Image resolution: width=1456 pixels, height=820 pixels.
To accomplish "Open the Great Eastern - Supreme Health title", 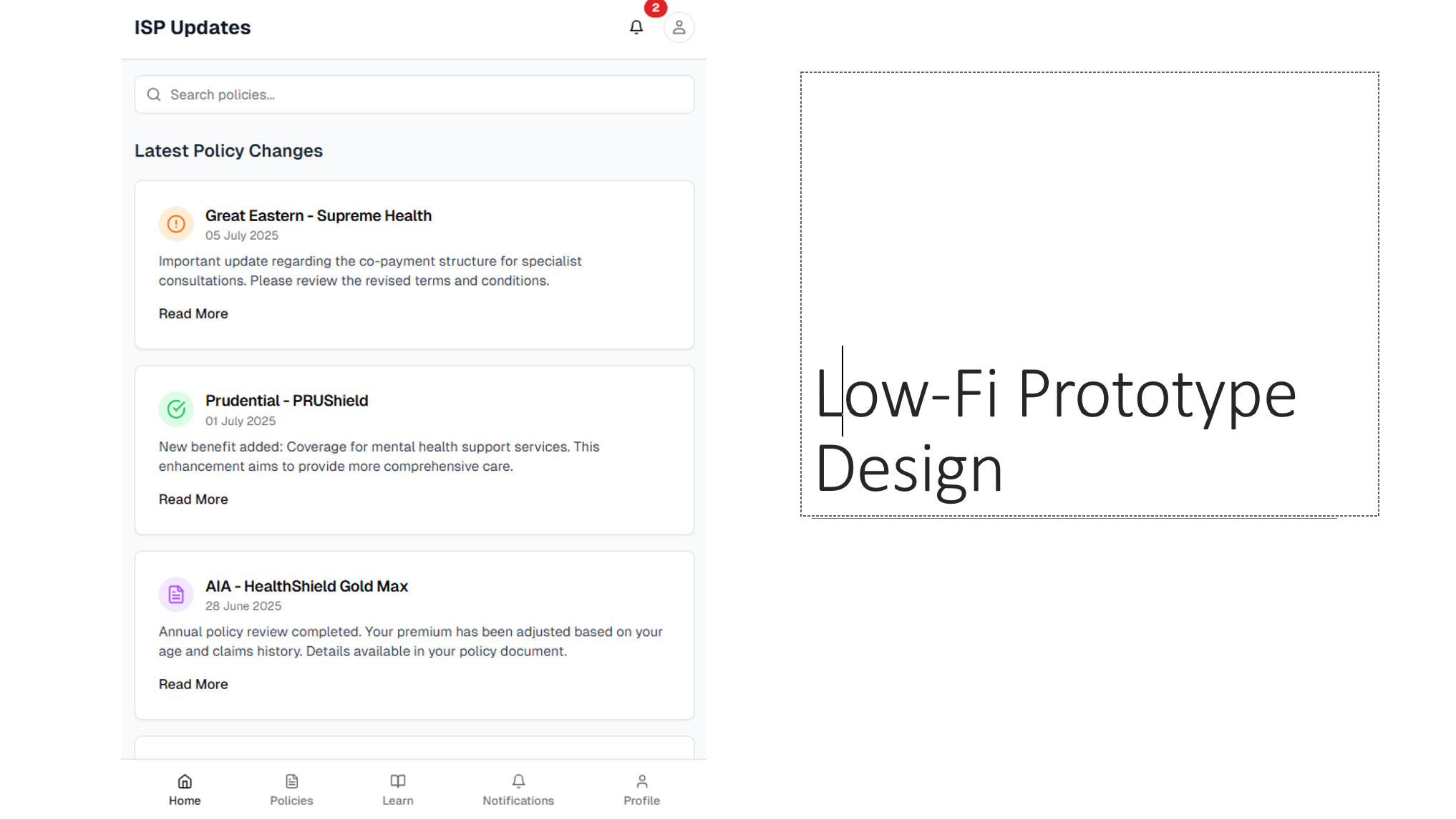I will (319, 215).
